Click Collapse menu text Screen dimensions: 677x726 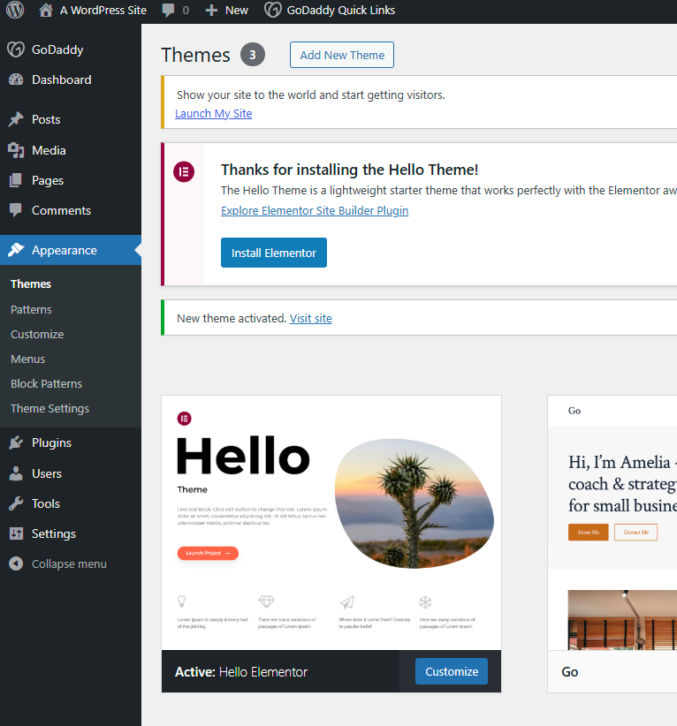(x=69, y=564)
